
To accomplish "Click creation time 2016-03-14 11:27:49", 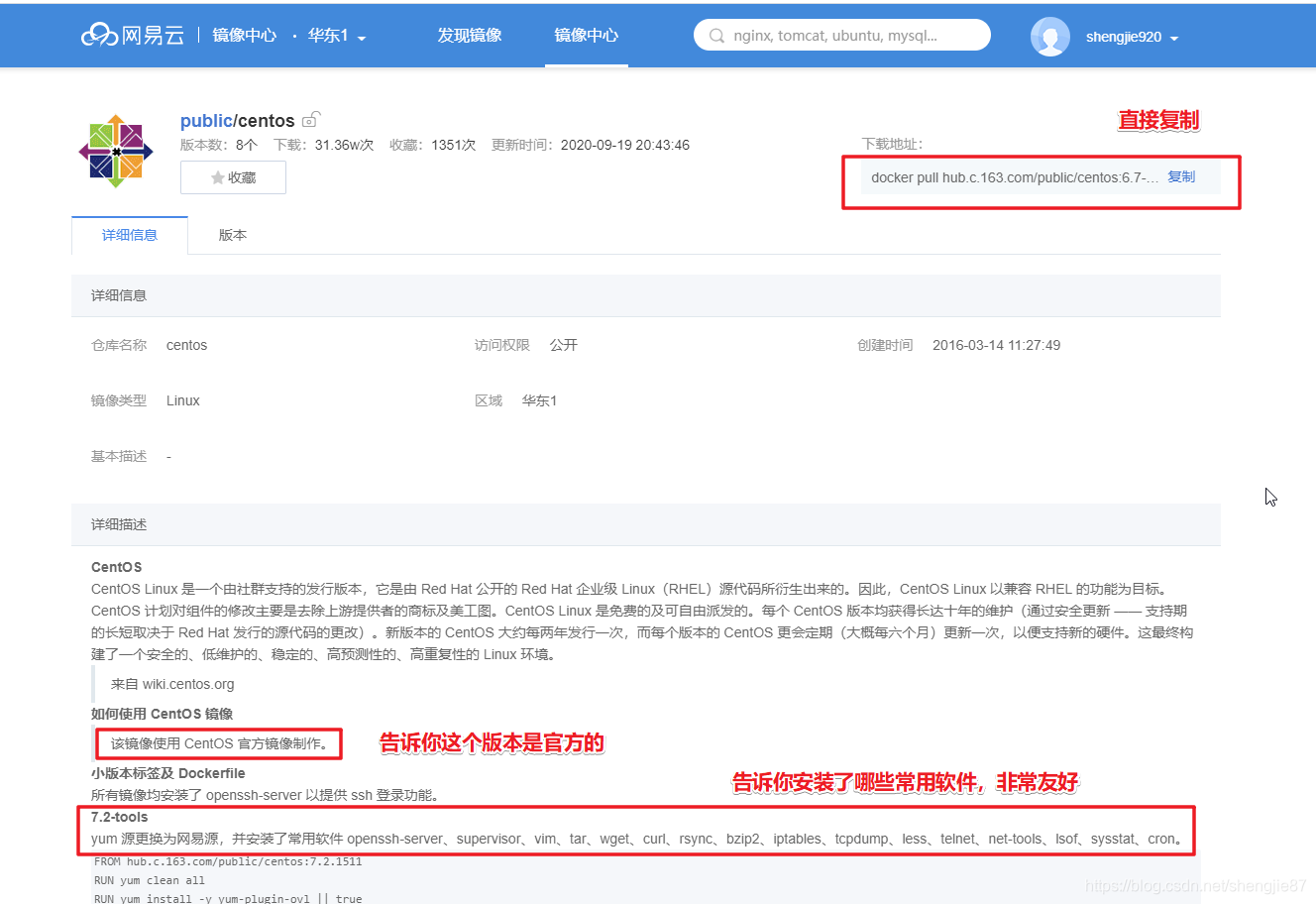I will coord(996,345).
